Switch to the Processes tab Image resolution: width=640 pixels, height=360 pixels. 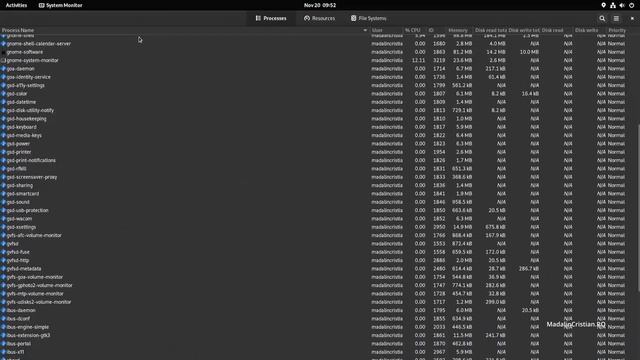coord(271,18)
